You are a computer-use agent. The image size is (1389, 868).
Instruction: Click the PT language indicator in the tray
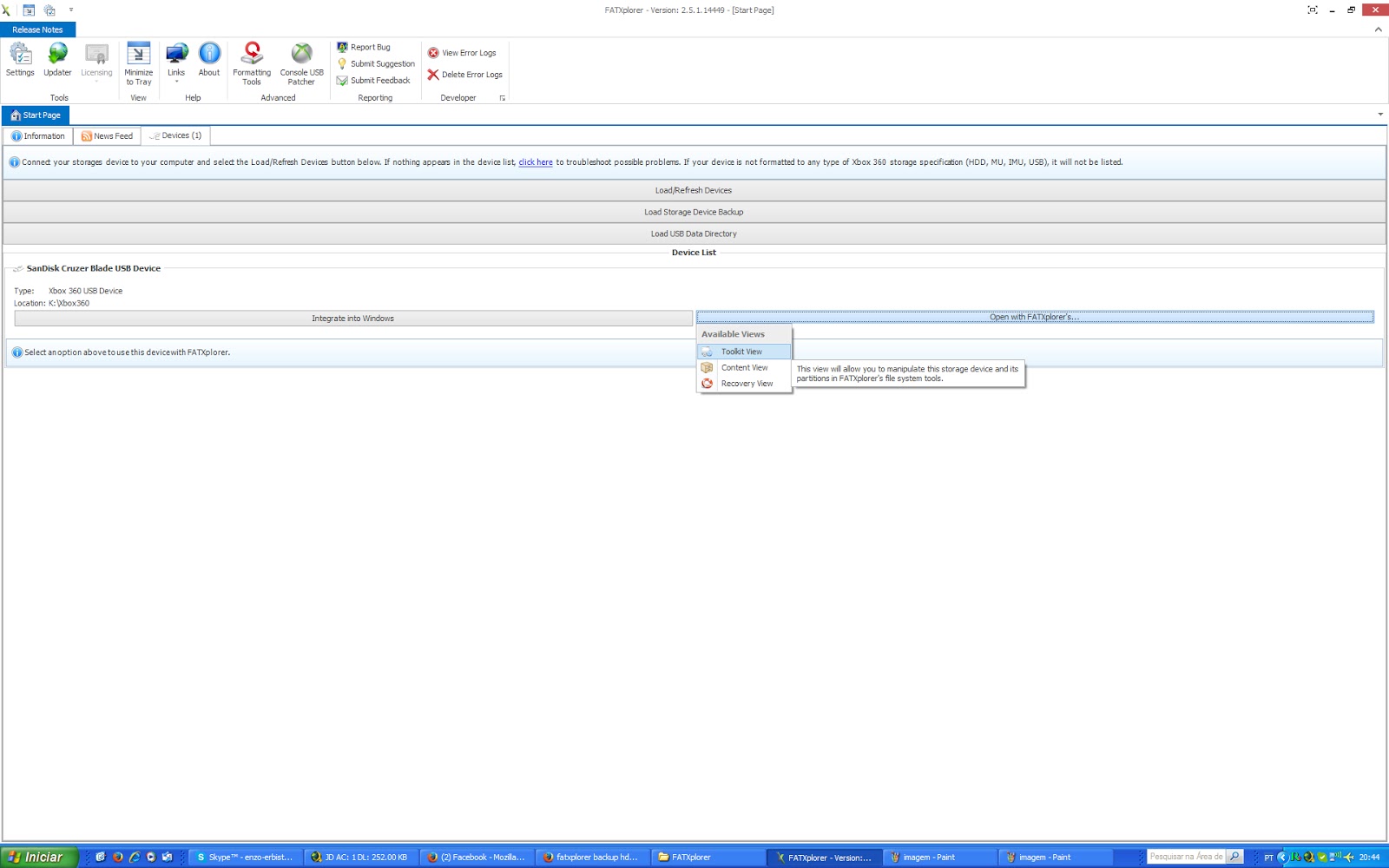(1268, 858)
